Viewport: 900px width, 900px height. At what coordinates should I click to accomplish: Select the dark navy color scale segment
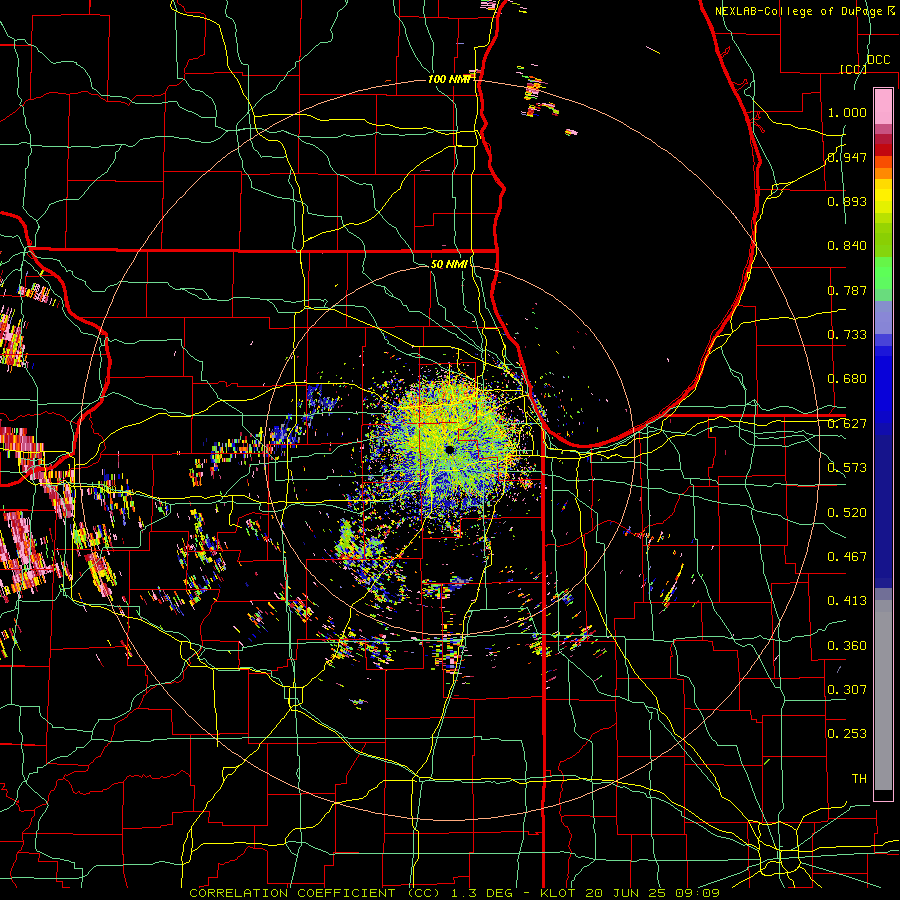883,511
